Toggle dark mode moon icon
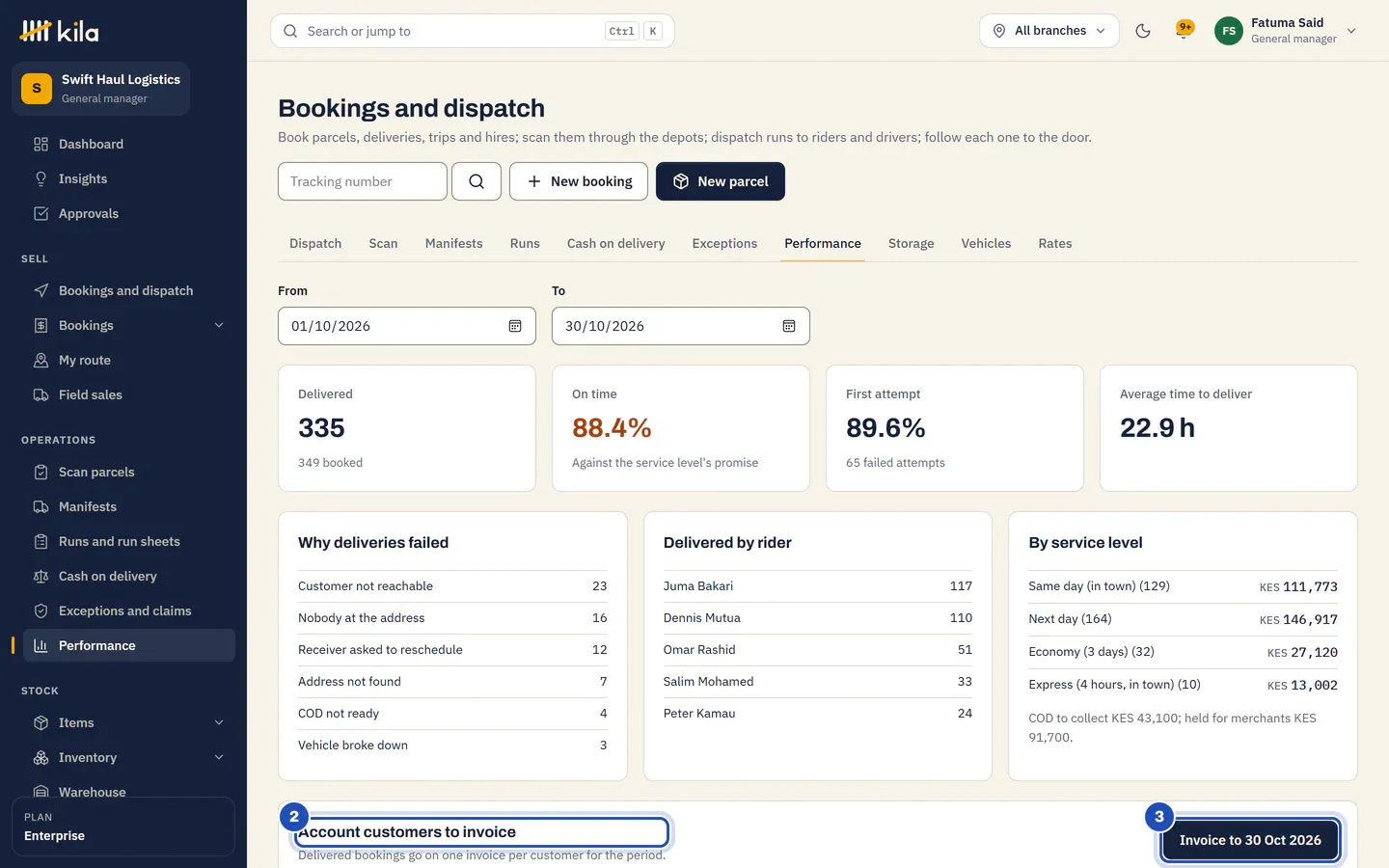 click(1143, 31)
